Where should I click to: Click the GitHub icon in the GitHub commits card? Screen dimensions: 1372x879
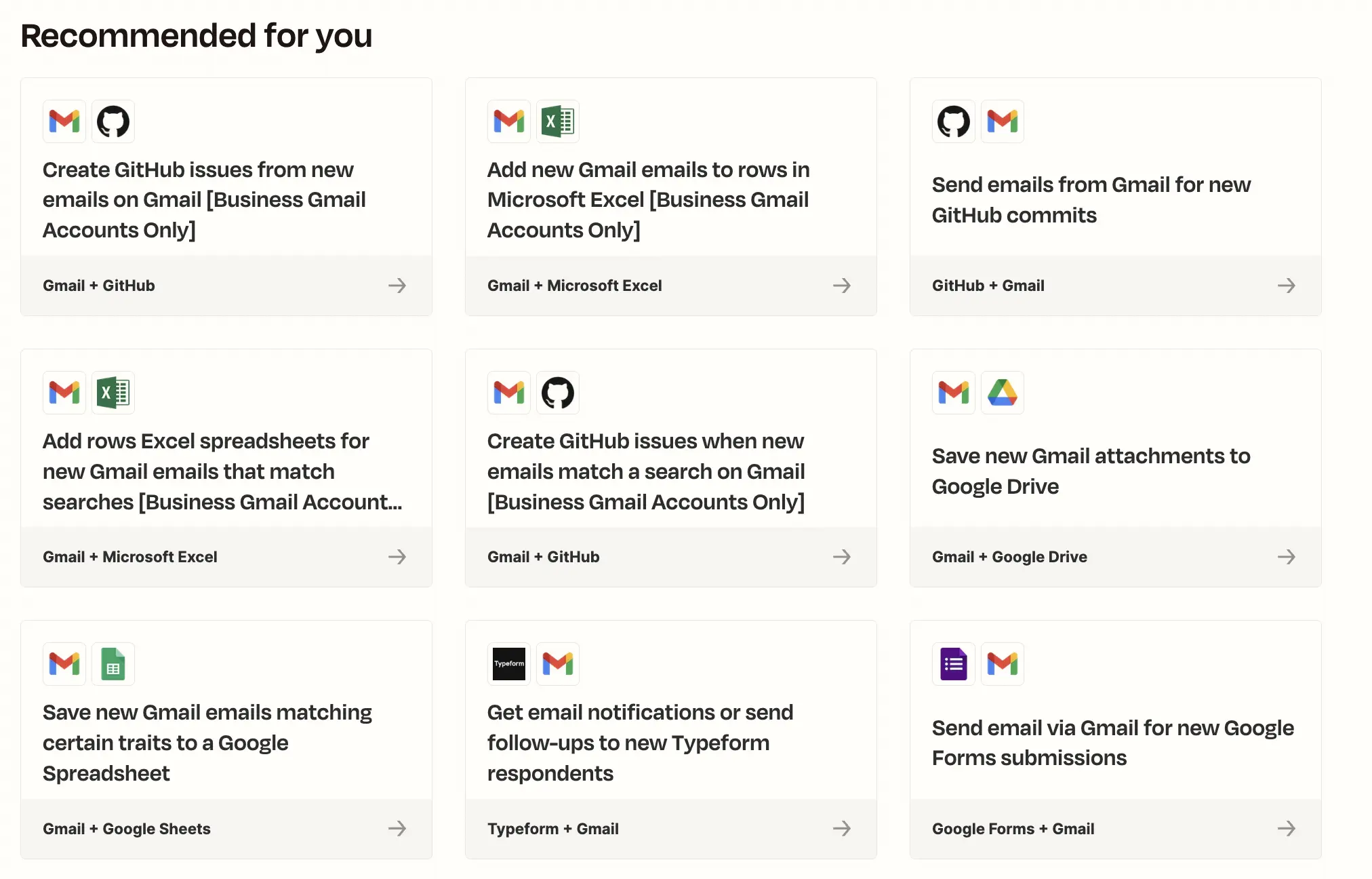coord(954,121)
